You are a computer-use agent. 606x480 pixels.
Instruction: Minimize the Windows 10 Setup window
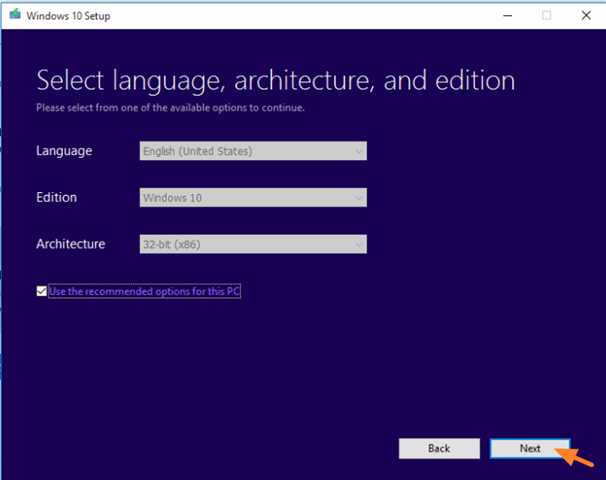click(507, 15)
